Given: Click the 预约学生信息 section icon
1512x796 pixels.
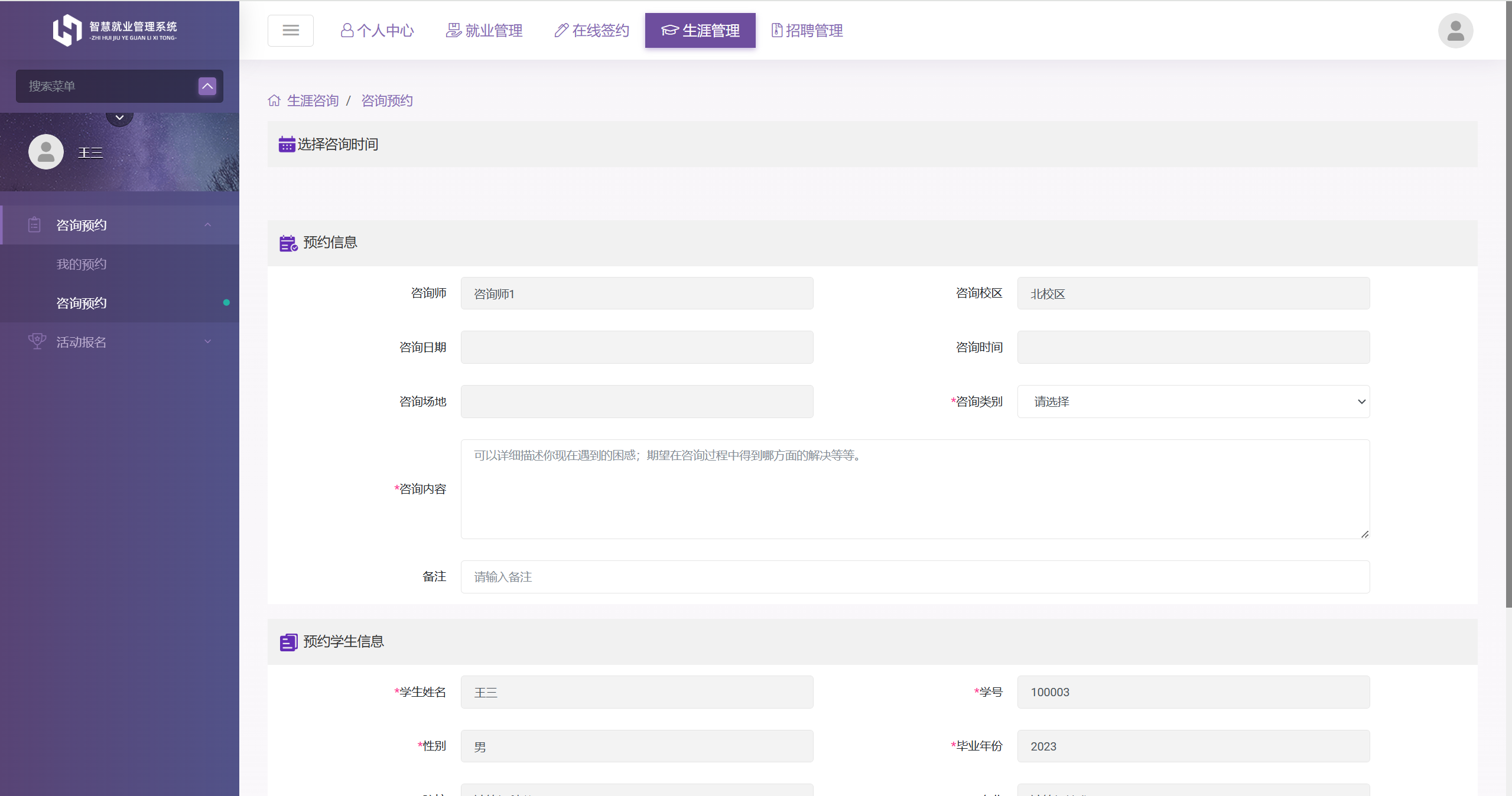Looking at the screenshot, I should (288, 642).
